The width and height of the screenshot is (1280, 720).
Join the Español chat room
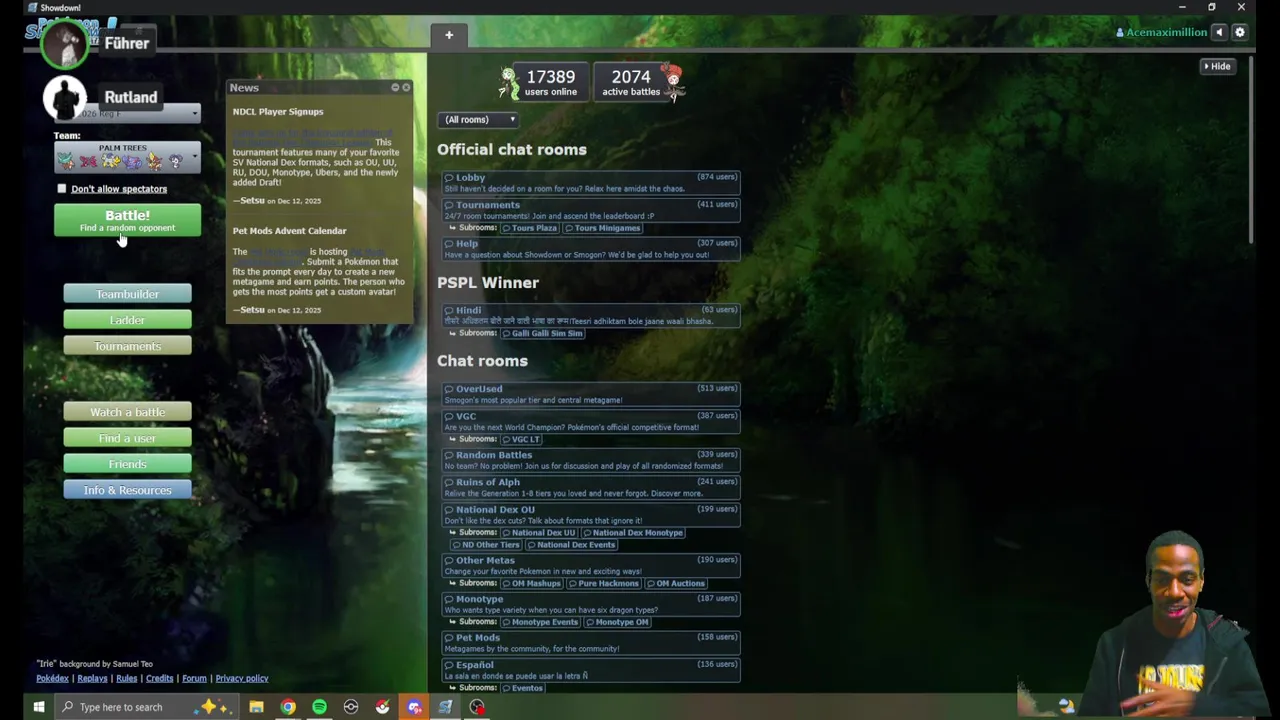point(591,669)
